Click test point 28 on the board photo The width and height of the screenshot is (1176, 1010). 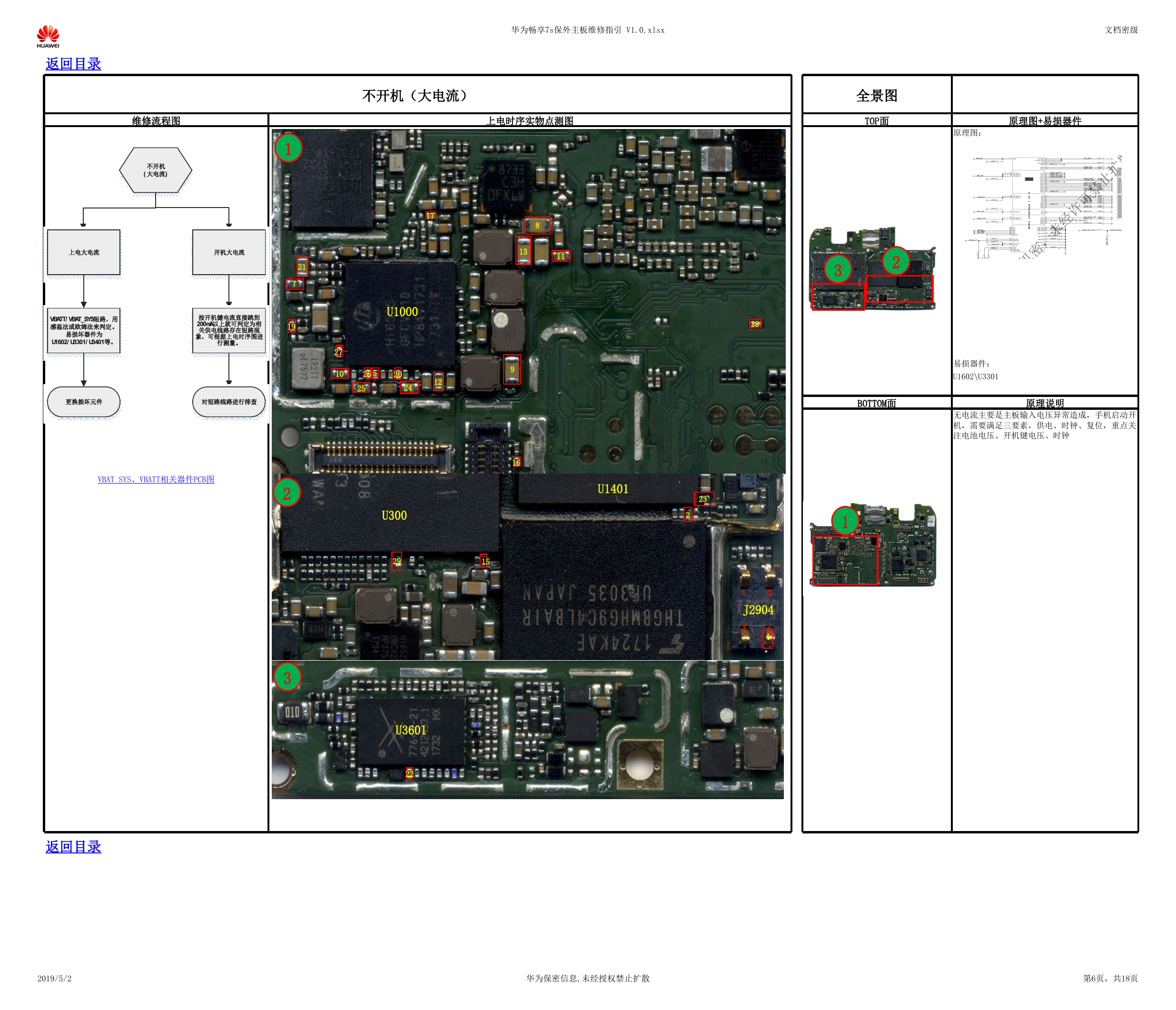755,324
